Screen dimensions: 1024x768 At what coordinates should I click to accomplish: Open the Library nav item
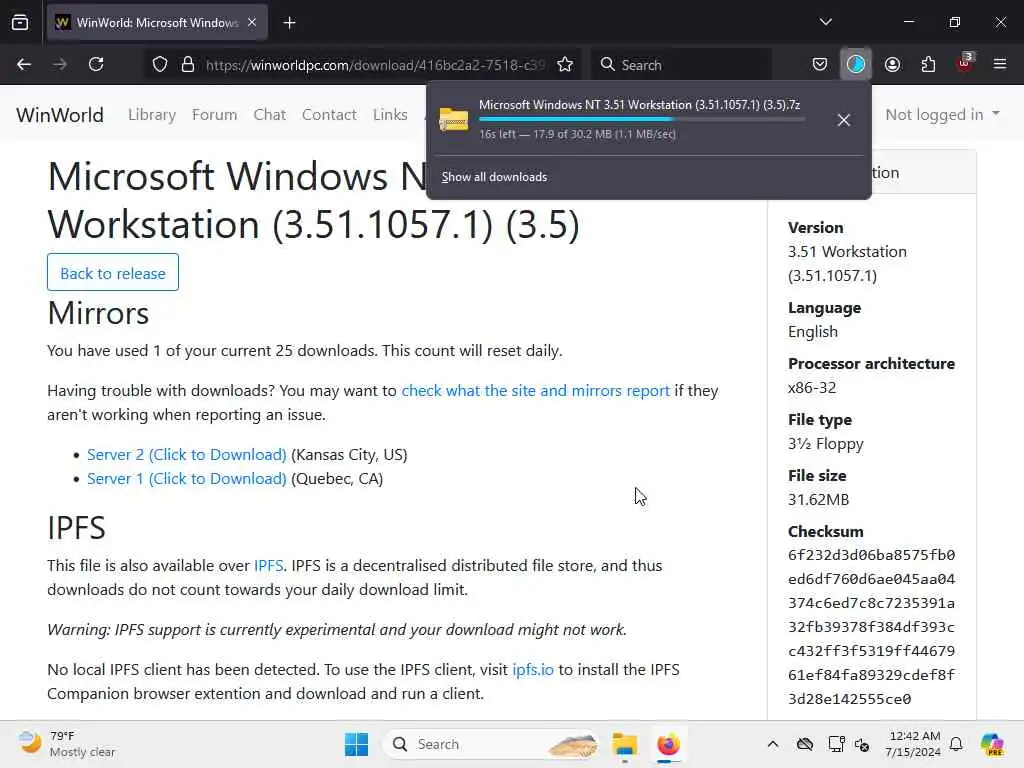click(152, 114)
